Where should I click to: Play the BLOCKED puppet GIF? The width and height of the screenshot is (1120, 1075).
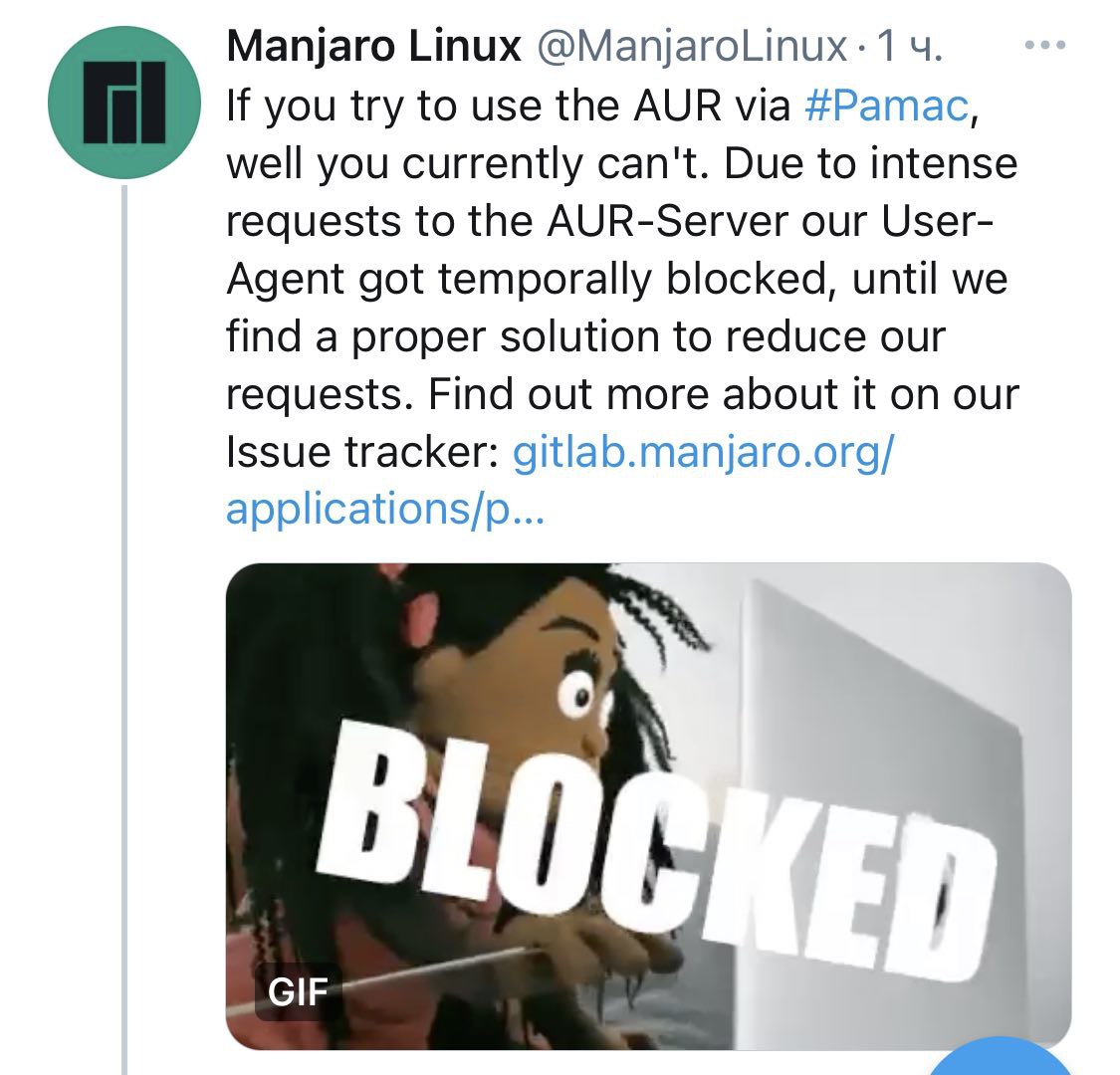(x=648, y=805)
